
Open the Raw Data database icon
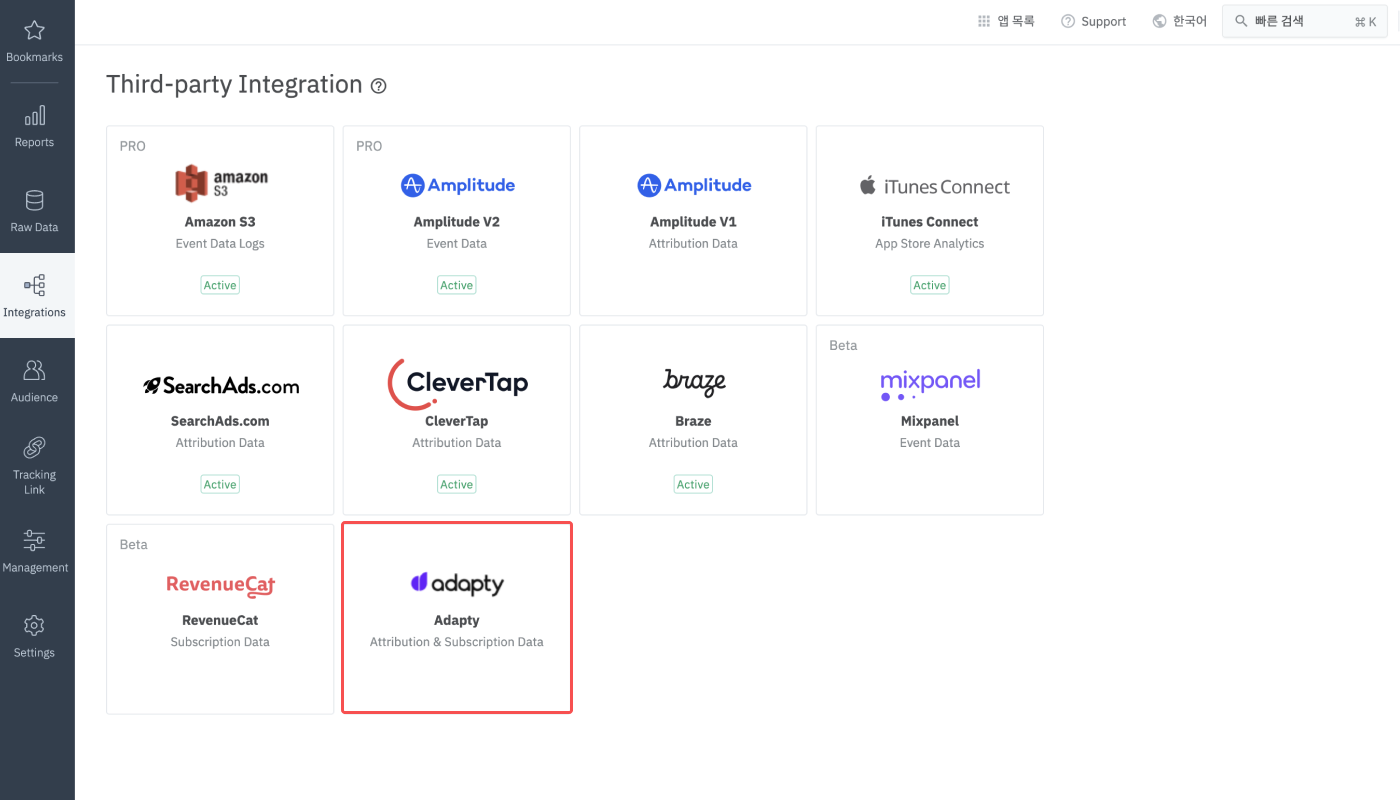[x=34, y=201]
